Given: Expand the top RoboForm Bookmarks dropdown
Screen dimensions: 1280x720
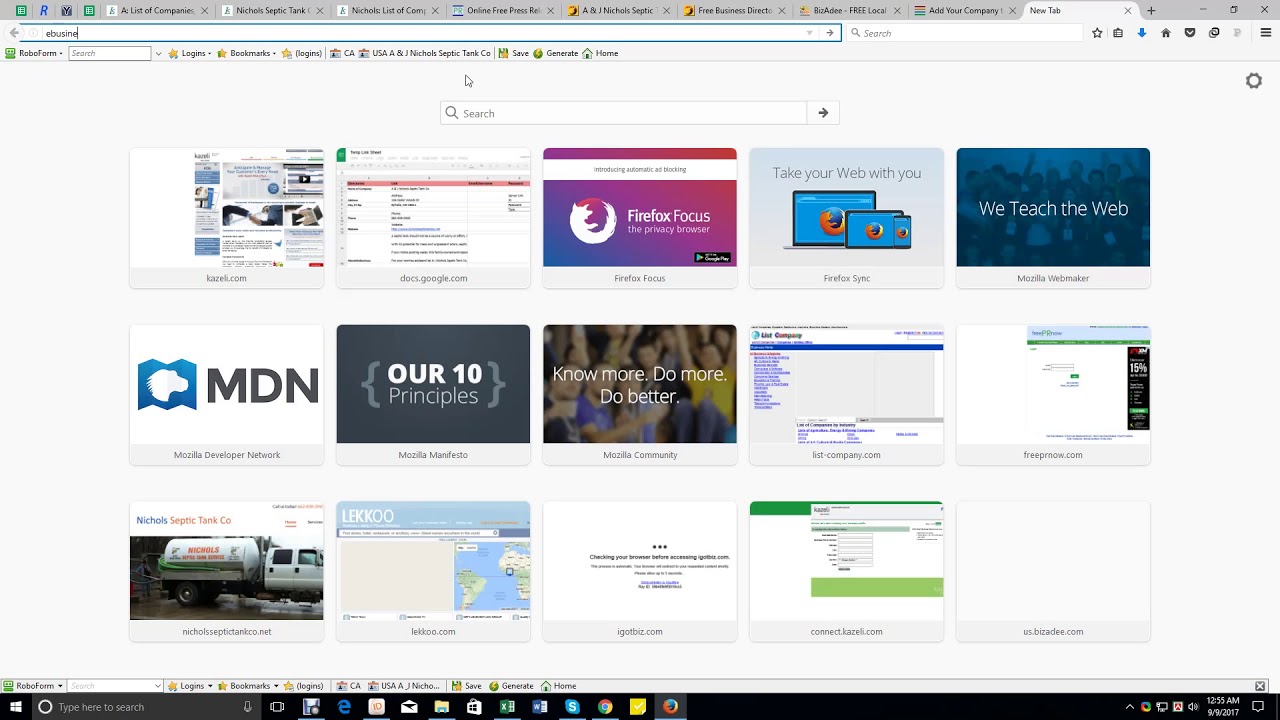Looking at the screenshot, I should (x=276, y=53).
